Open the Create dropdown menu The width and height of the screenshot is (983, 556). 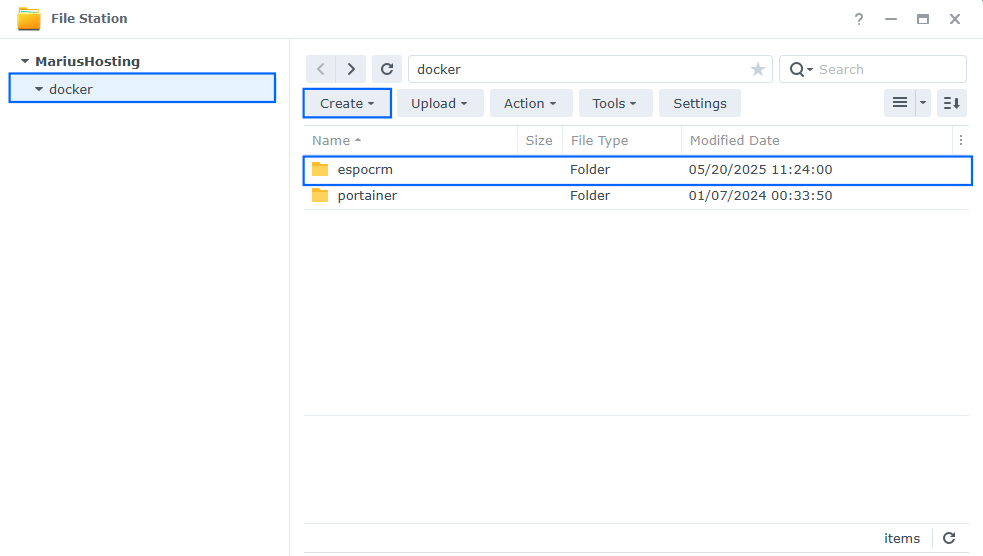coord(347,103)
